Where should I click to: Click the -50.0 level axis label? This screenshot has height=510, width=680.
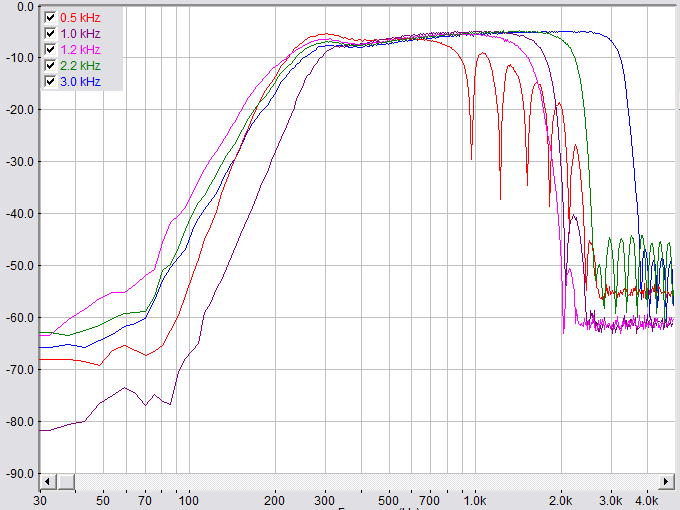click(x=20, y=266)
